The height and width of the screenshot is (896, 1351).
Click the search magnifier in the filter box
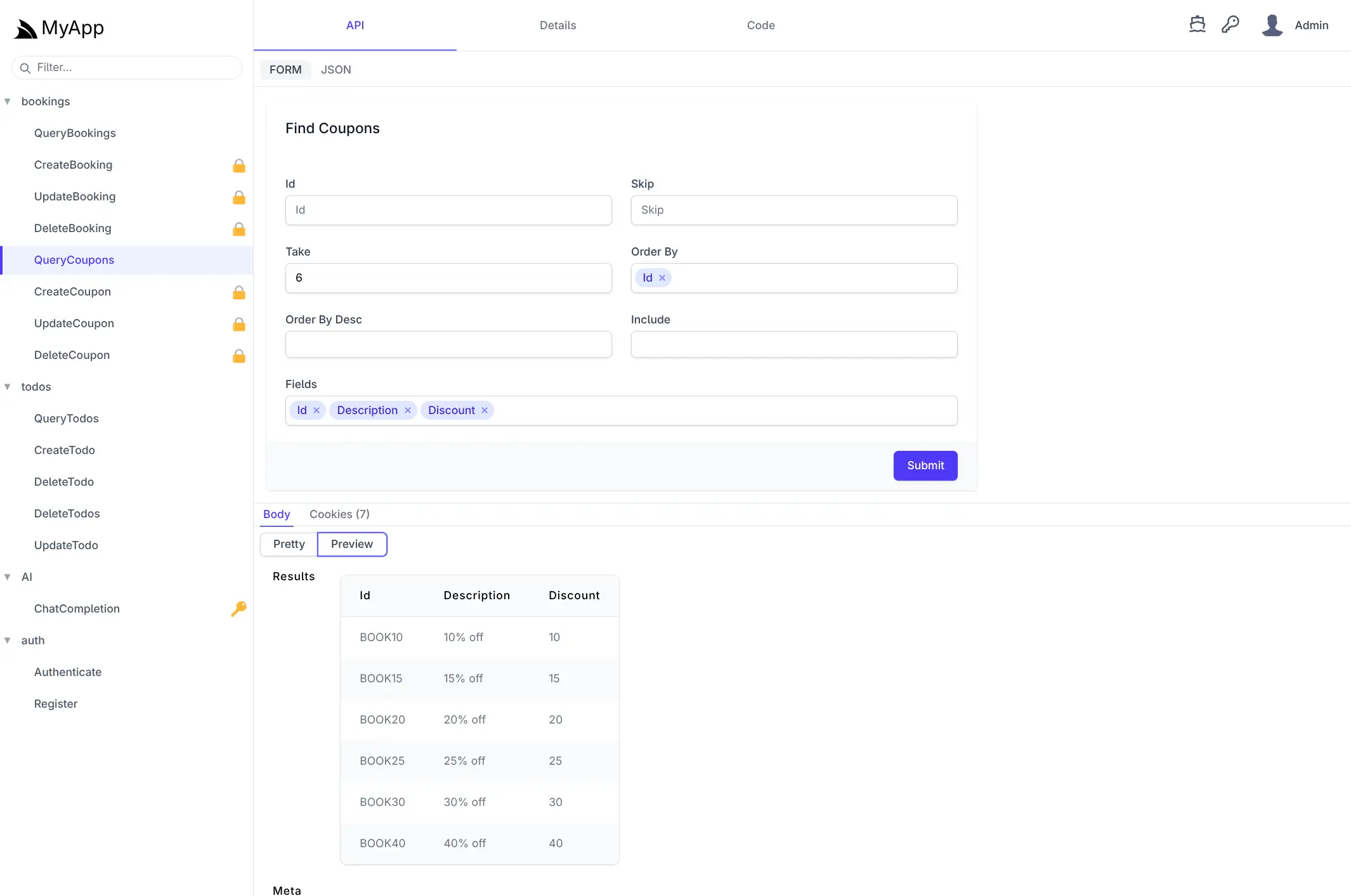(x=25, y=68)
